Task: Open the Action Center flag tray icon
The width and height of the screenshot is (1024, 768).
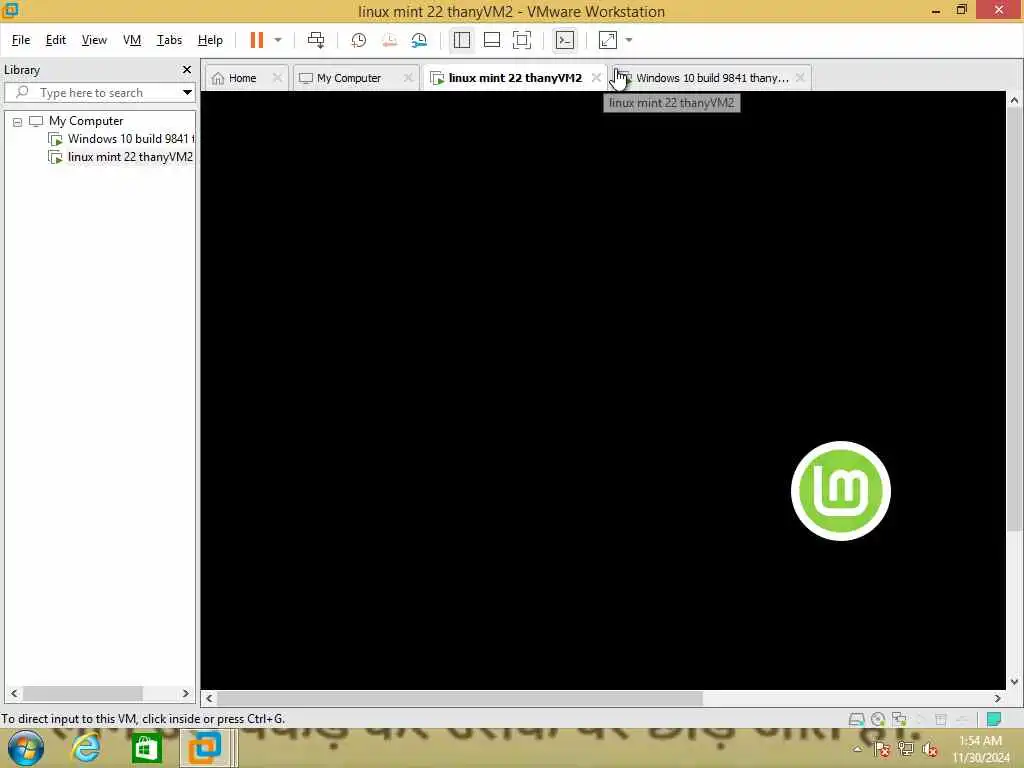Action: pyautogui.click(x=882, y=749)
